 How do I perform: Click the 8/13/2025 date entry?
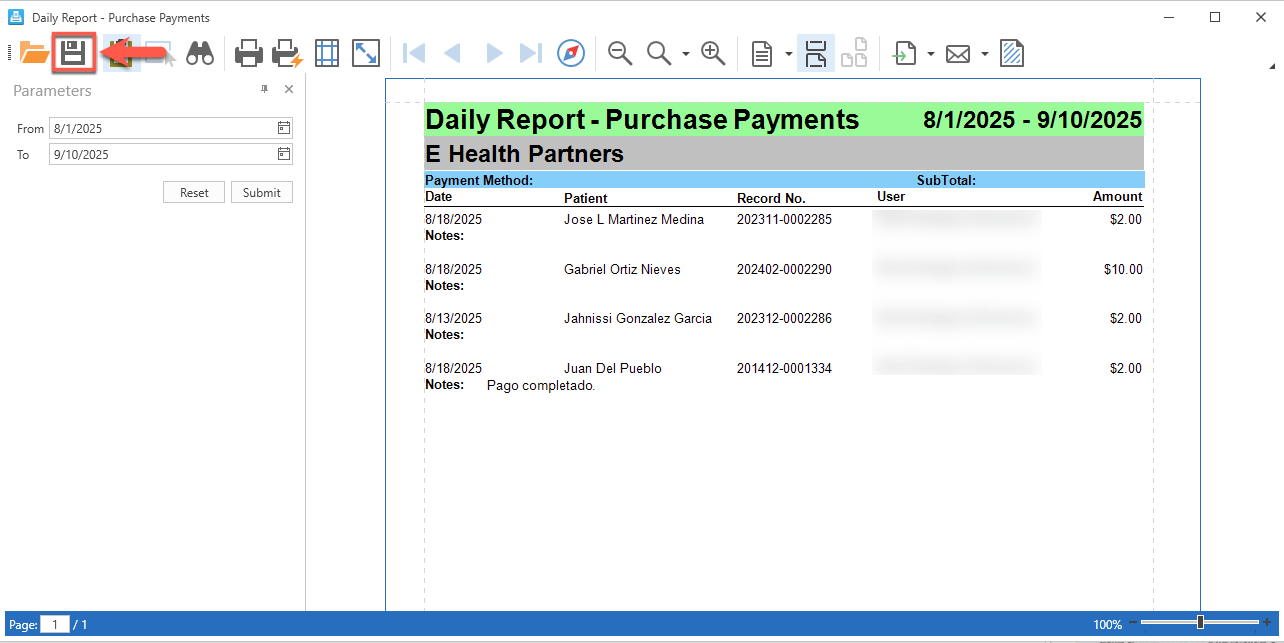pos(453,318)
